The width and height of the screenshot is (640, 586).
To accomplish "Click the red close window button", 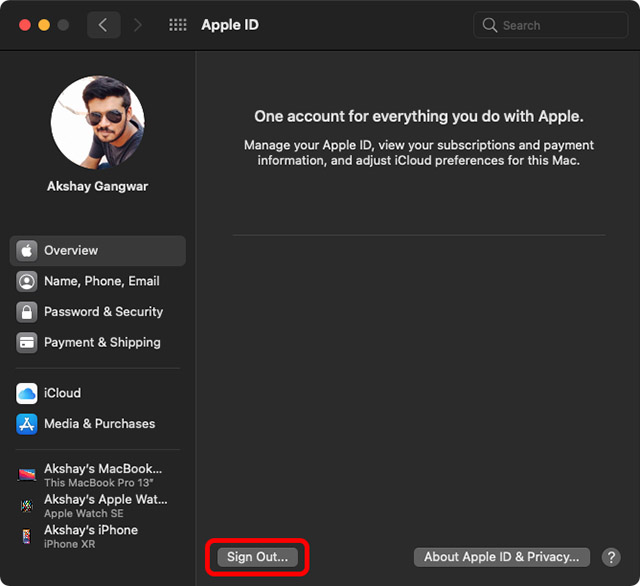I will pos(25,25).
